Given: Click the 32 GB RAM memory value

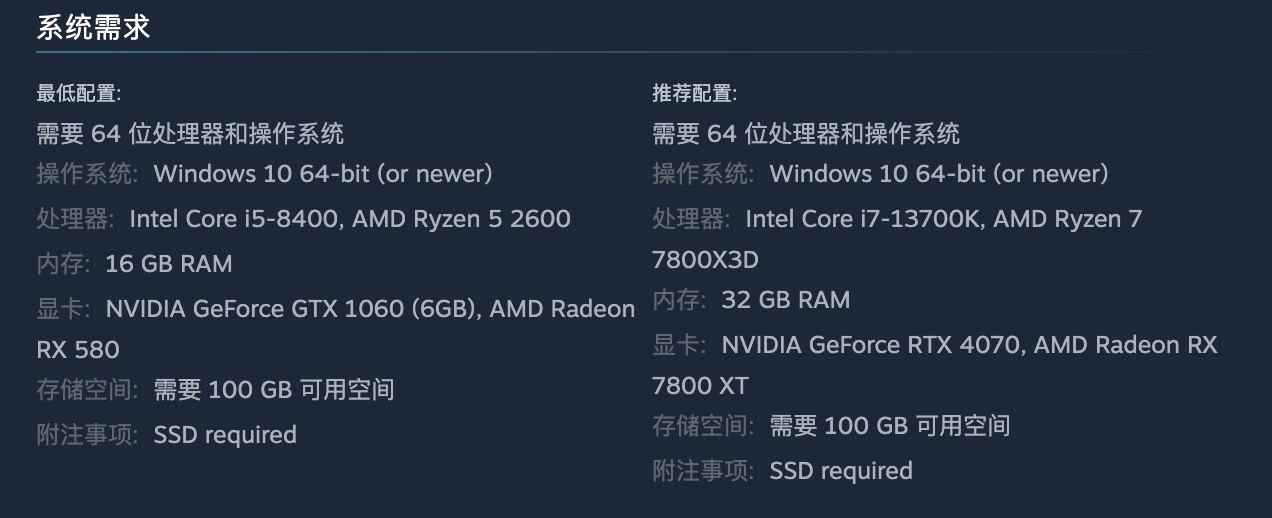Looking at the screenshot, I should tap(785, 300).
